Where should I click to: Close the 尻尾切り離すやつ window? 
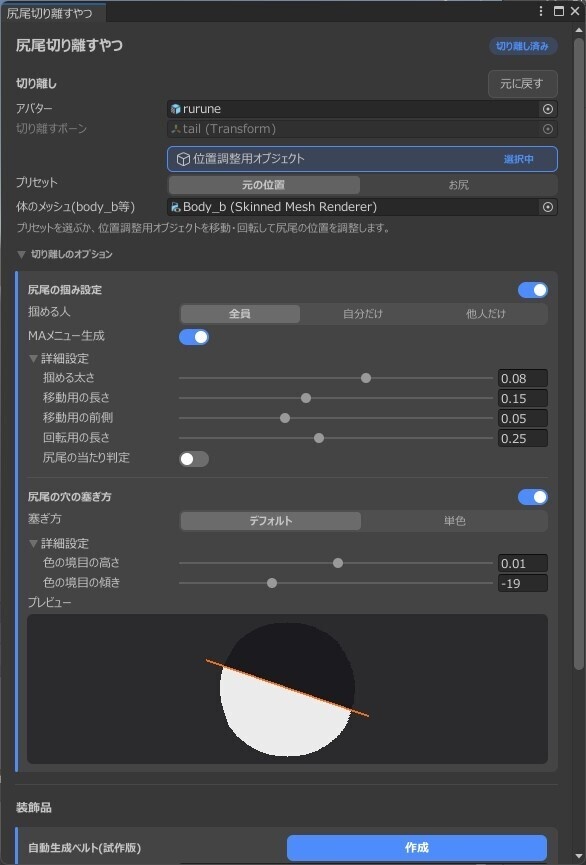coord(574,11)
